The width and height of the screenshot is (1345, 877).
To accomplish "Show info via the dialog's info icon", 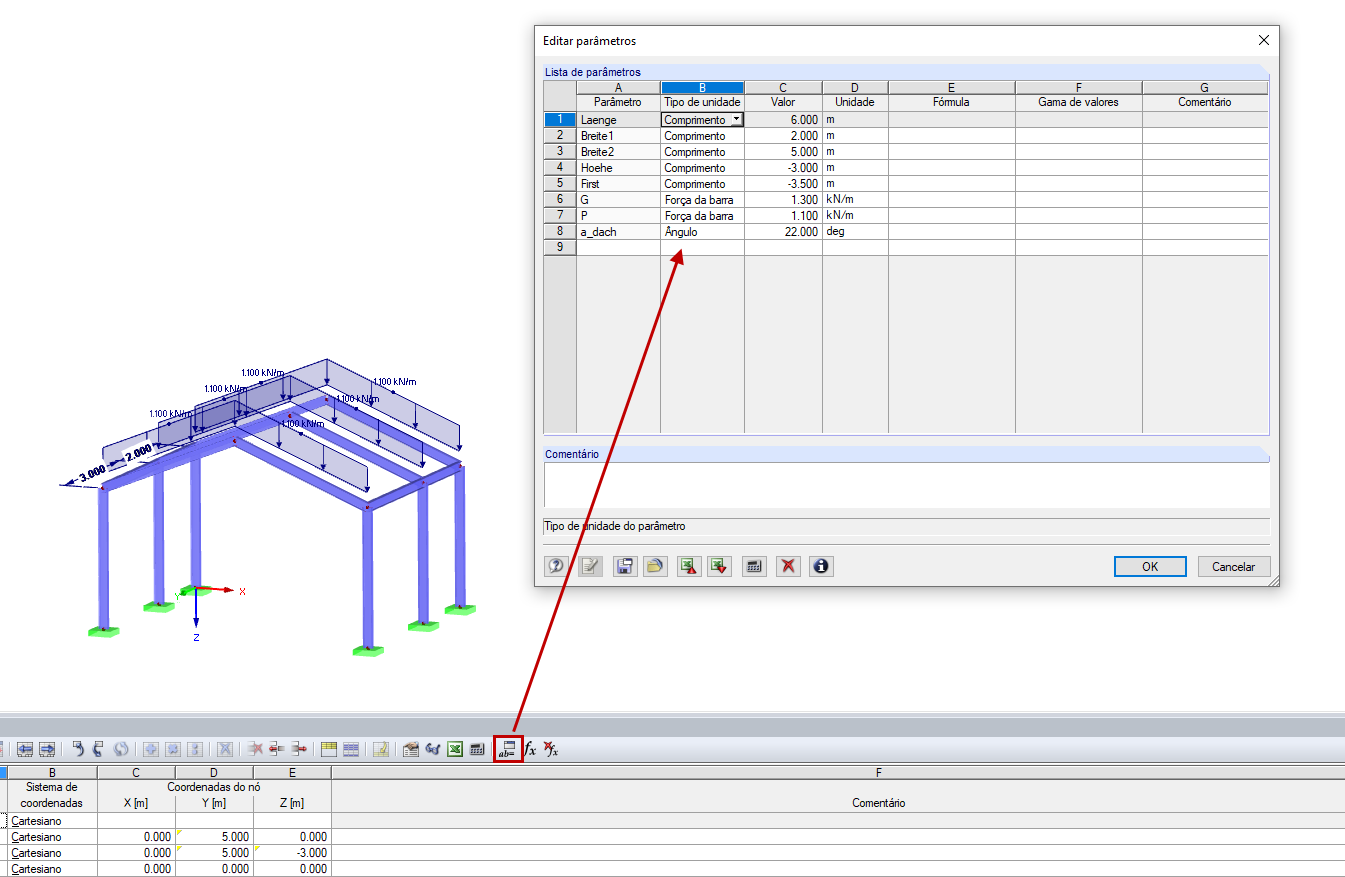I will tap(821, 566).
